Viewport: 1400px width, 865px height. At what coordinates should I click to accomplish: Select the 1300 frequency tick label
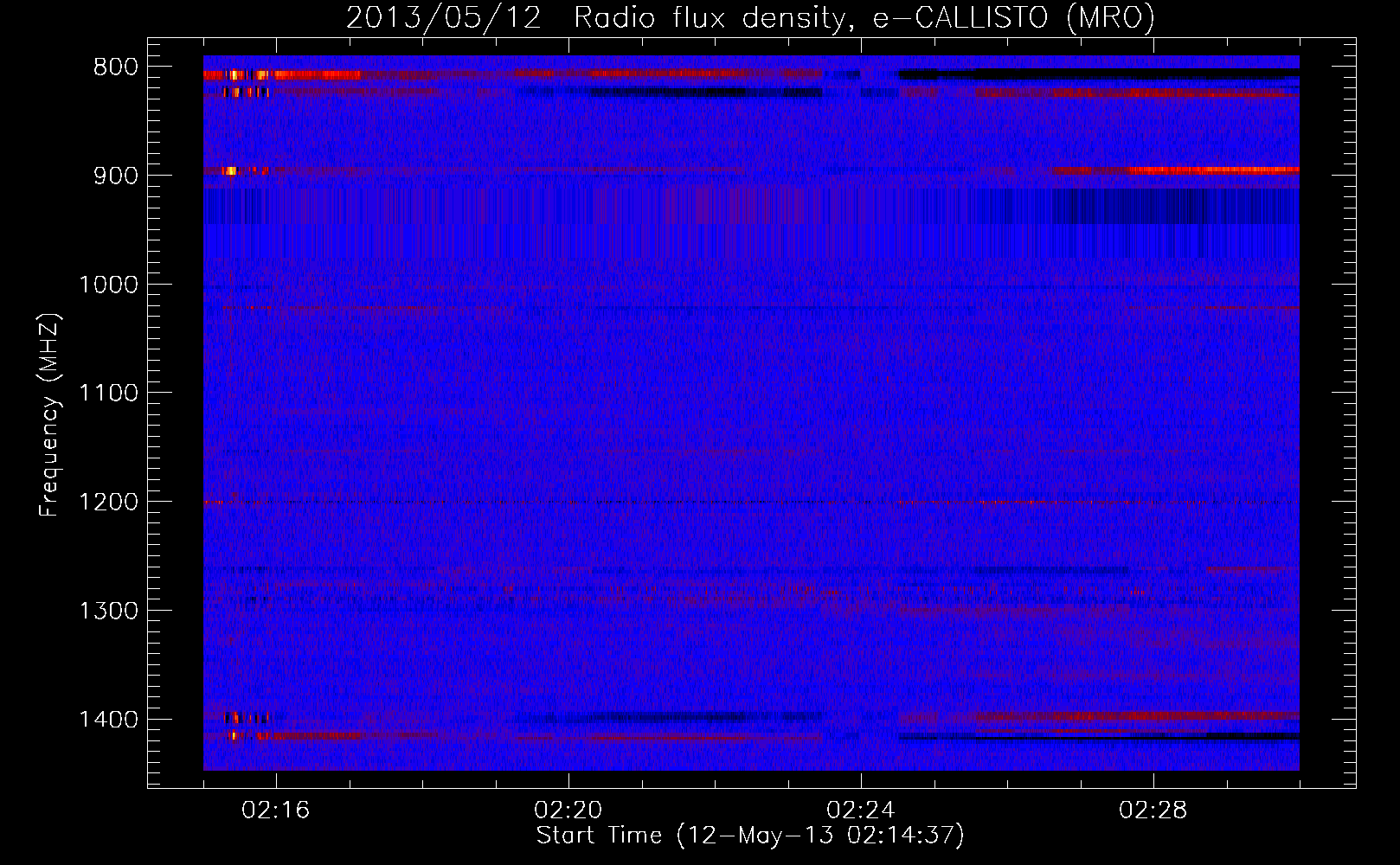point(108,612)
